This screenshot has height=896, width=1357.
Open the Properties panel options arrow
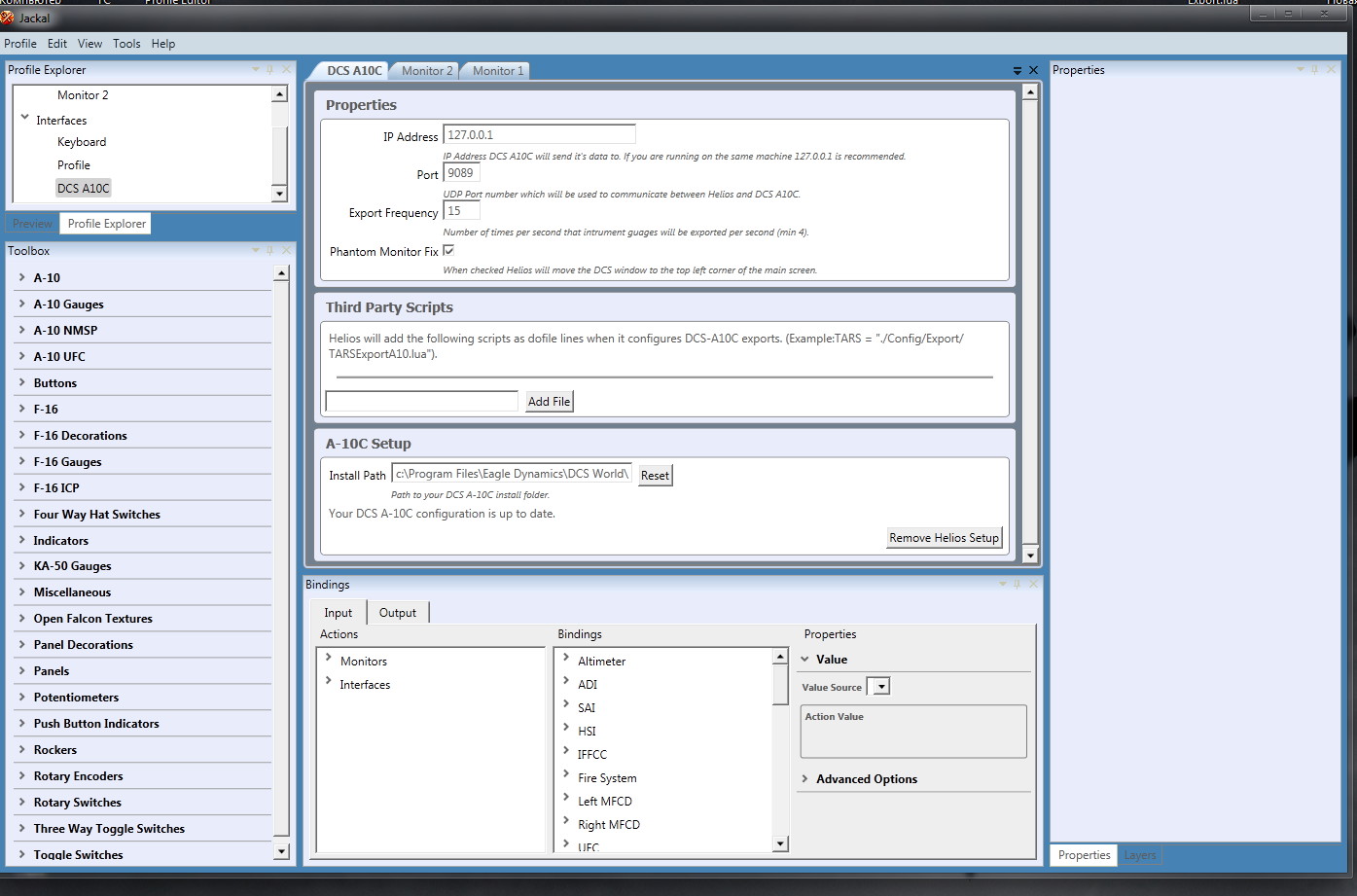(1301, 70)
